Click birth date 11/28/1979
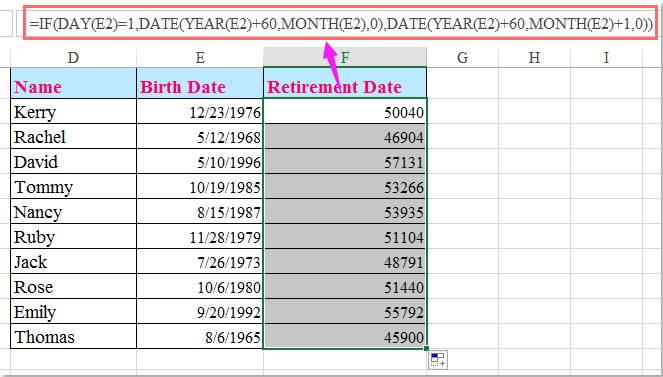Viewport: 663px width, 377px height. 200,236
